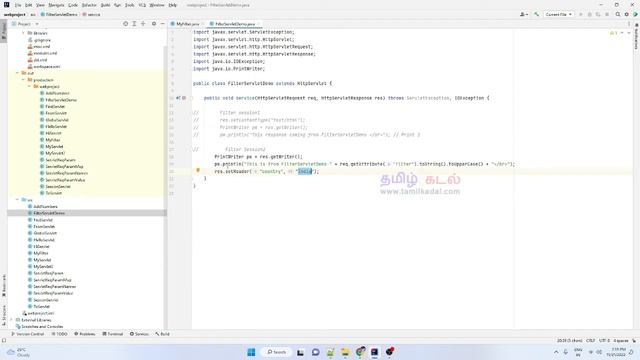
Task: Open the Help menu
Action: click(x=173, y=5)
